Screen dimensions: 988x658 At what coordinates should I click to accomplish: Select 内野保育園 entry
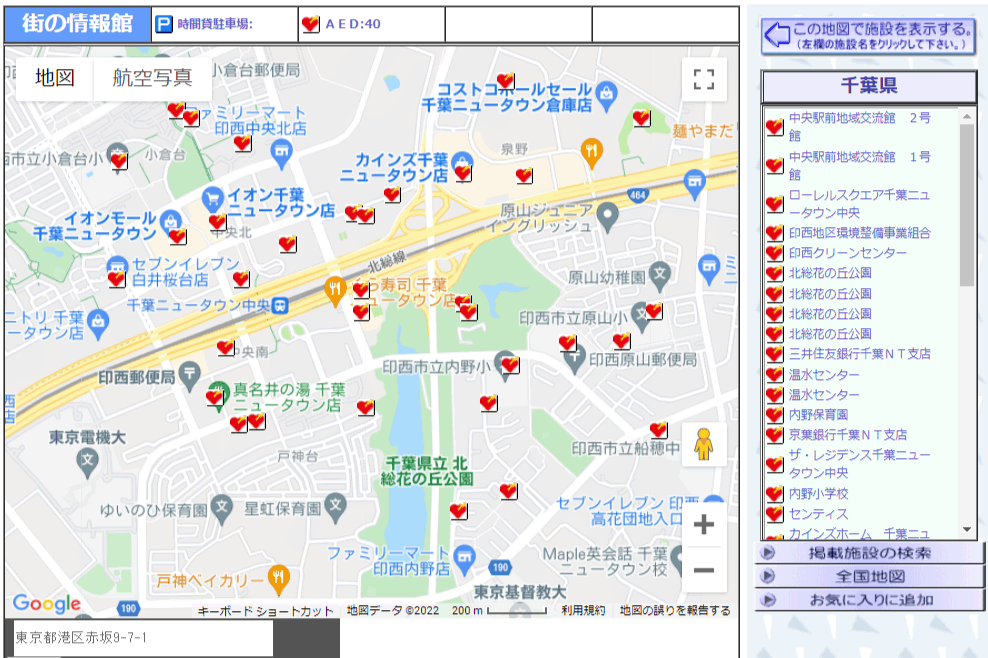point(818,415)
